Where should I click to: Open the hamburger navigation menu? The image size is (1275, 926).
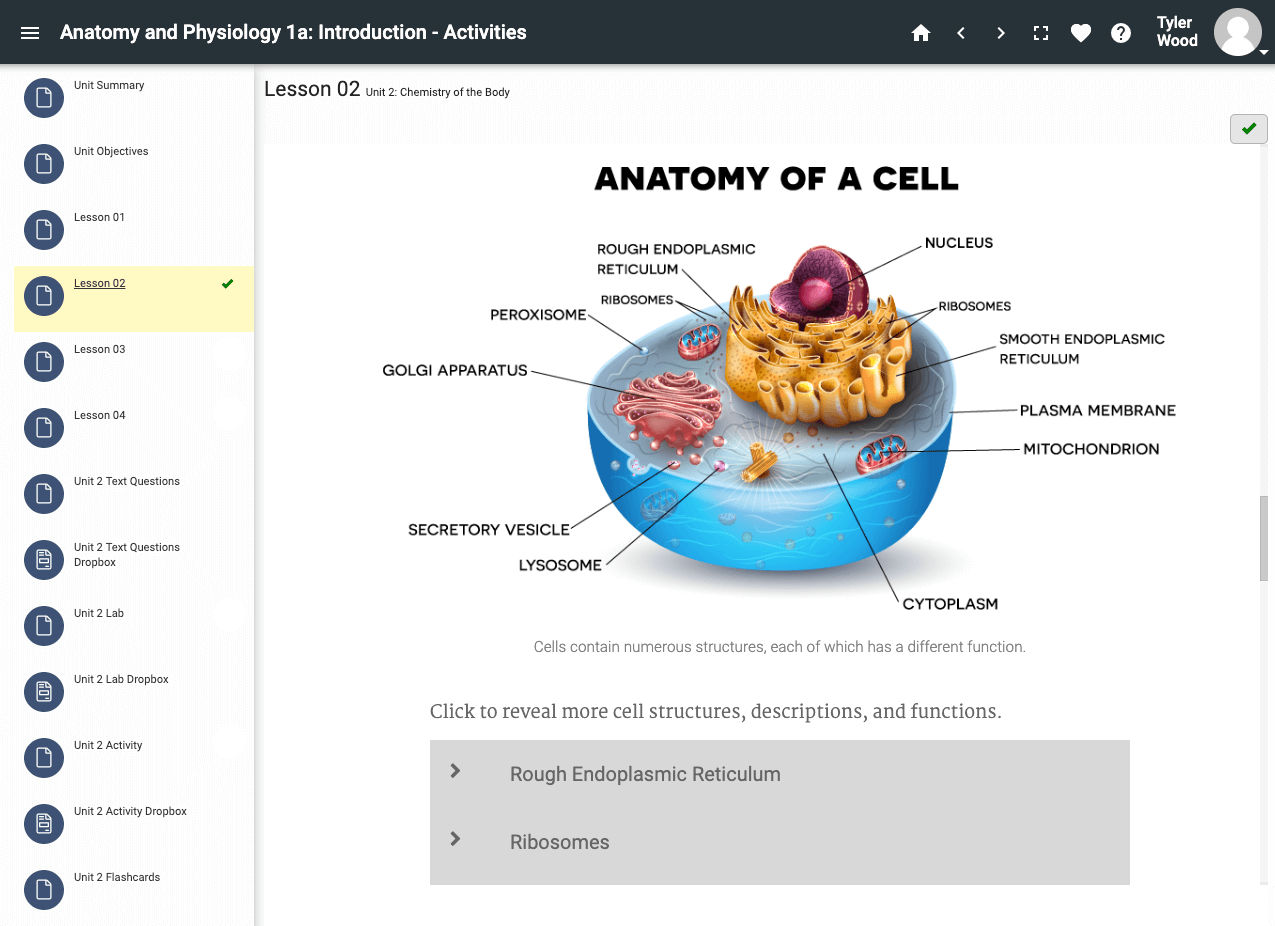tap(30, 33)
